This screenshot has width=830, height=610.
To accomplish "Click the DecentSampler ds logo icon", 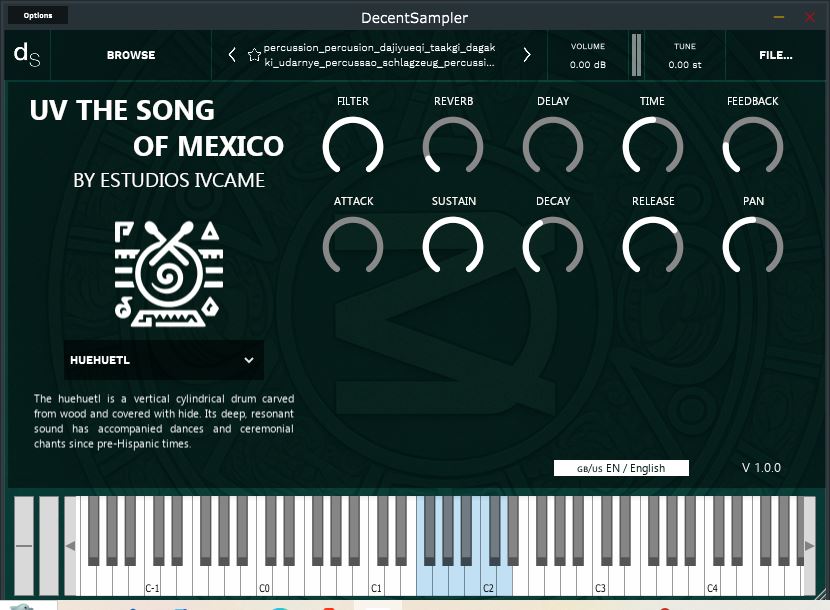I will pyautogui.click(x=27, y=55).
